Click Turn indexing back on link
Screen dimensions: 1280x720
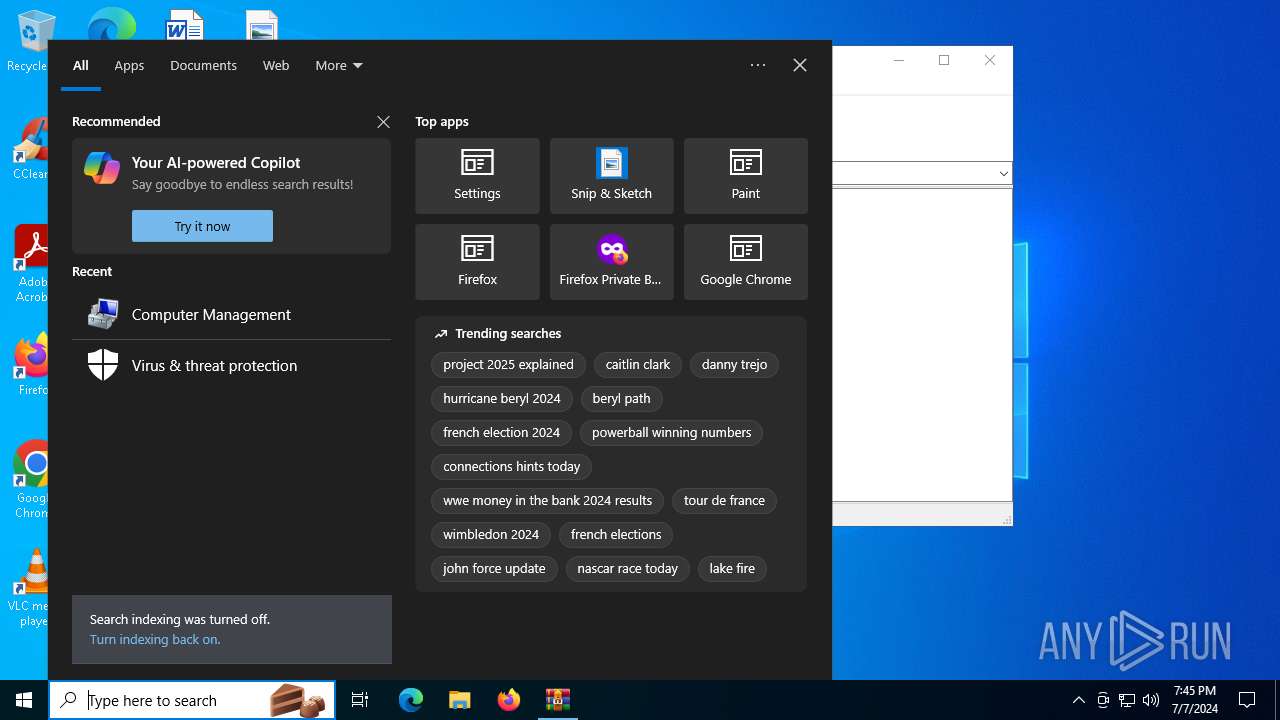coord(155,639)
